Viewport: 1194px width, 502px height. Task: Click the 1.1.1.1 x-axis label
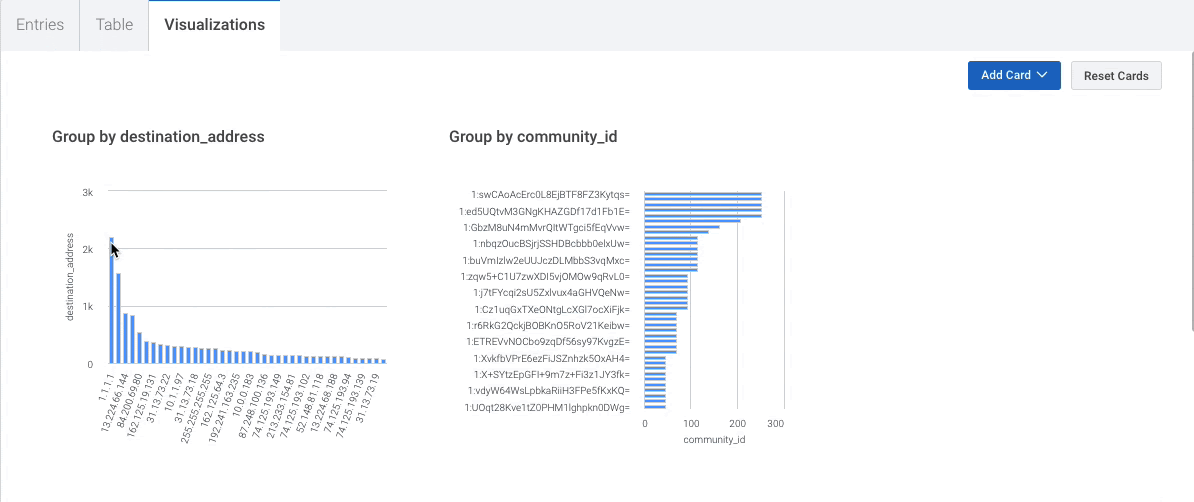point(106,381)
